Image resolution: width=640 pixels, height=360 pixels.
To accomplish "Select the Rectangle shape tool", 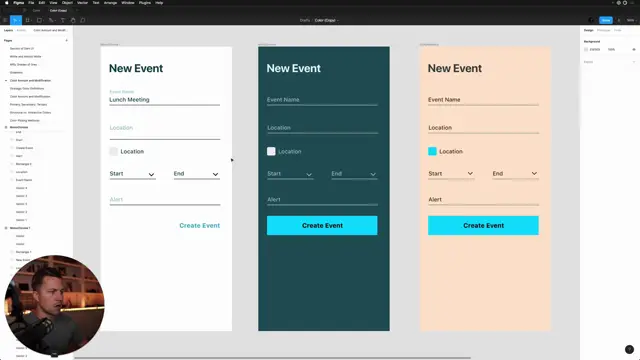I will [x=39, y=20].
